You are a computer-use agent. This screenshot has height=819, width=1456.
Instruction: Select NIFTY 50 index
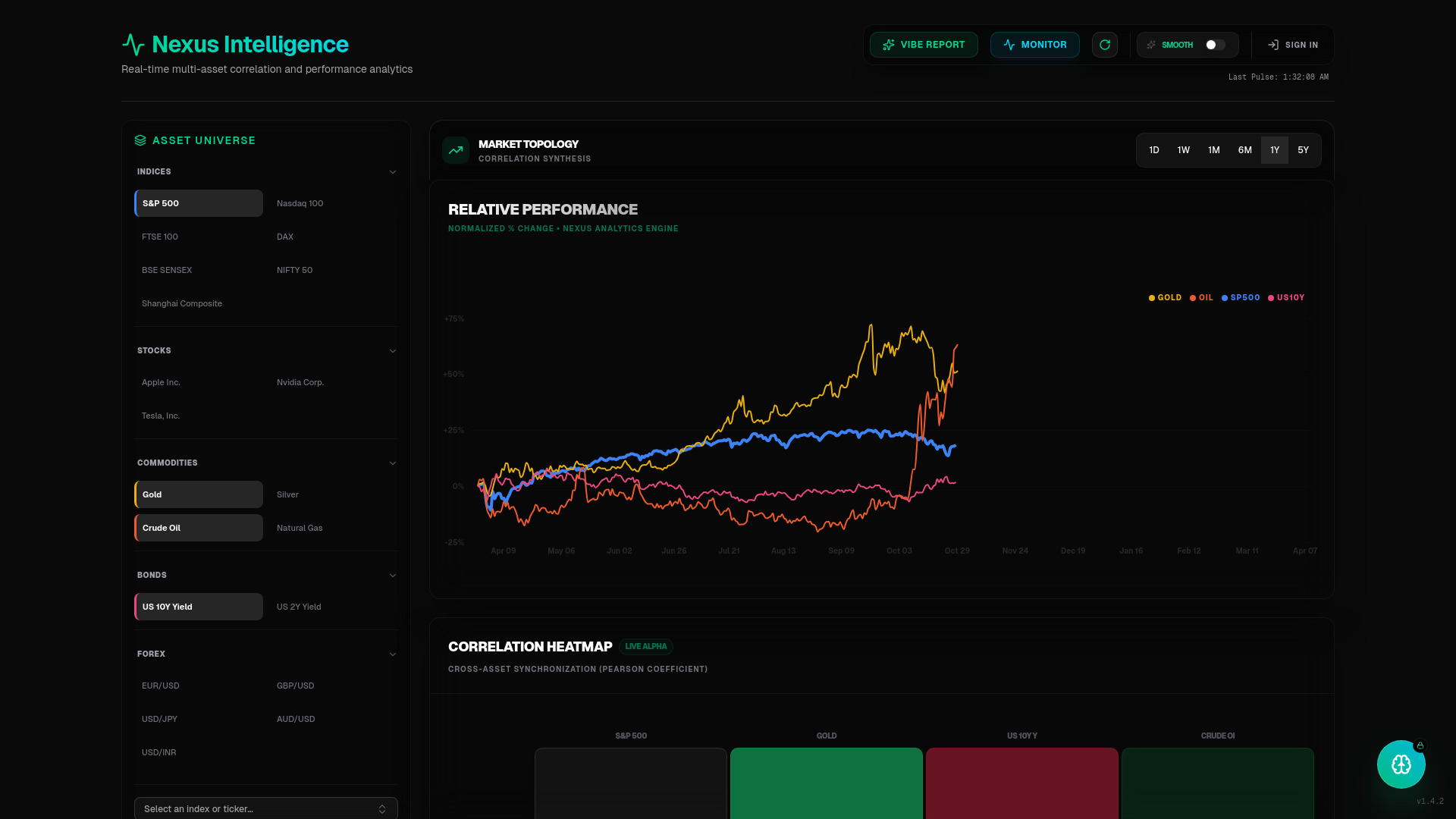(334, 270)
